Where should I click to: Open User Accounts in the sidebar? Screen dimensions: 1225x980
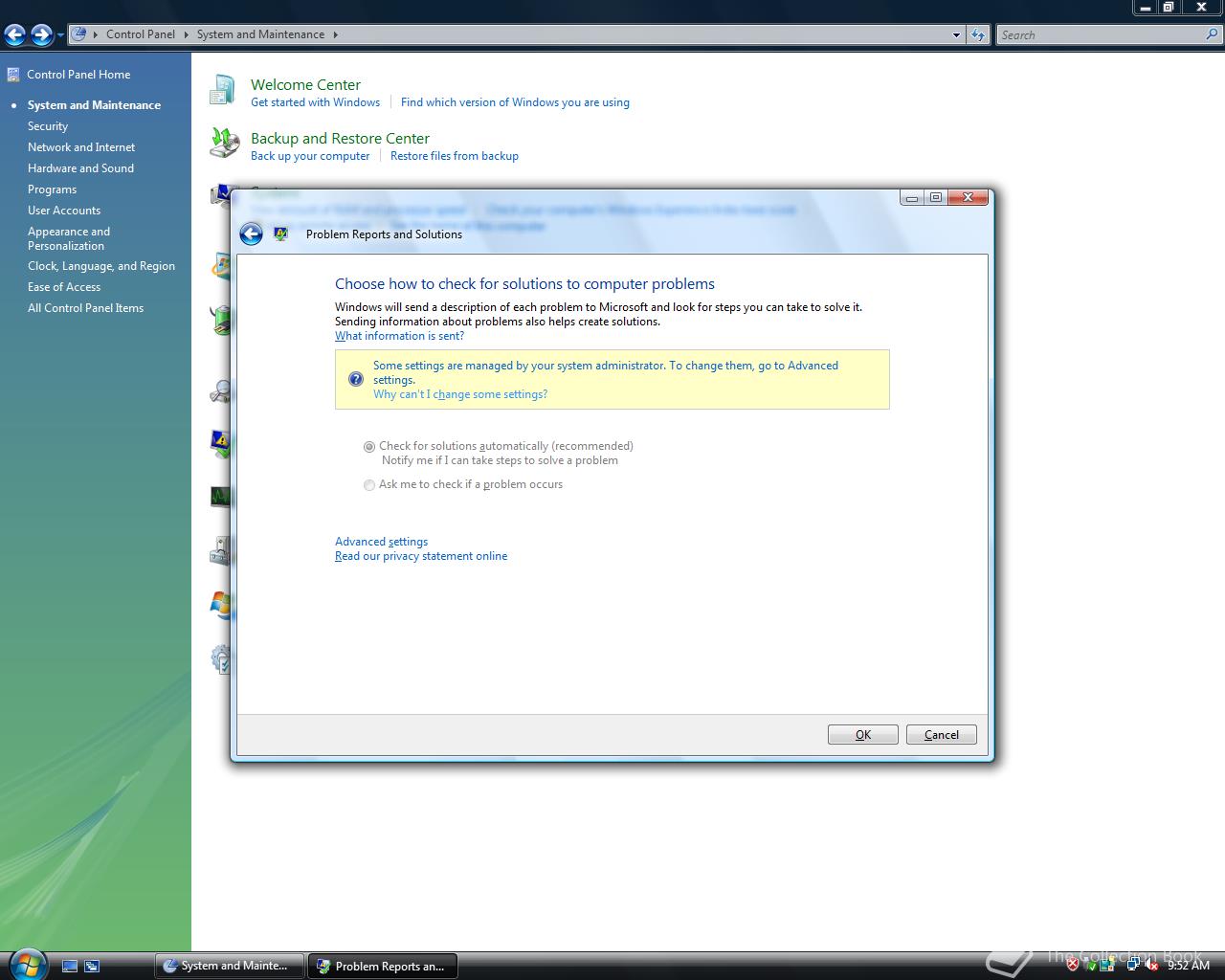pyautogui.click(x=64, y=211)
